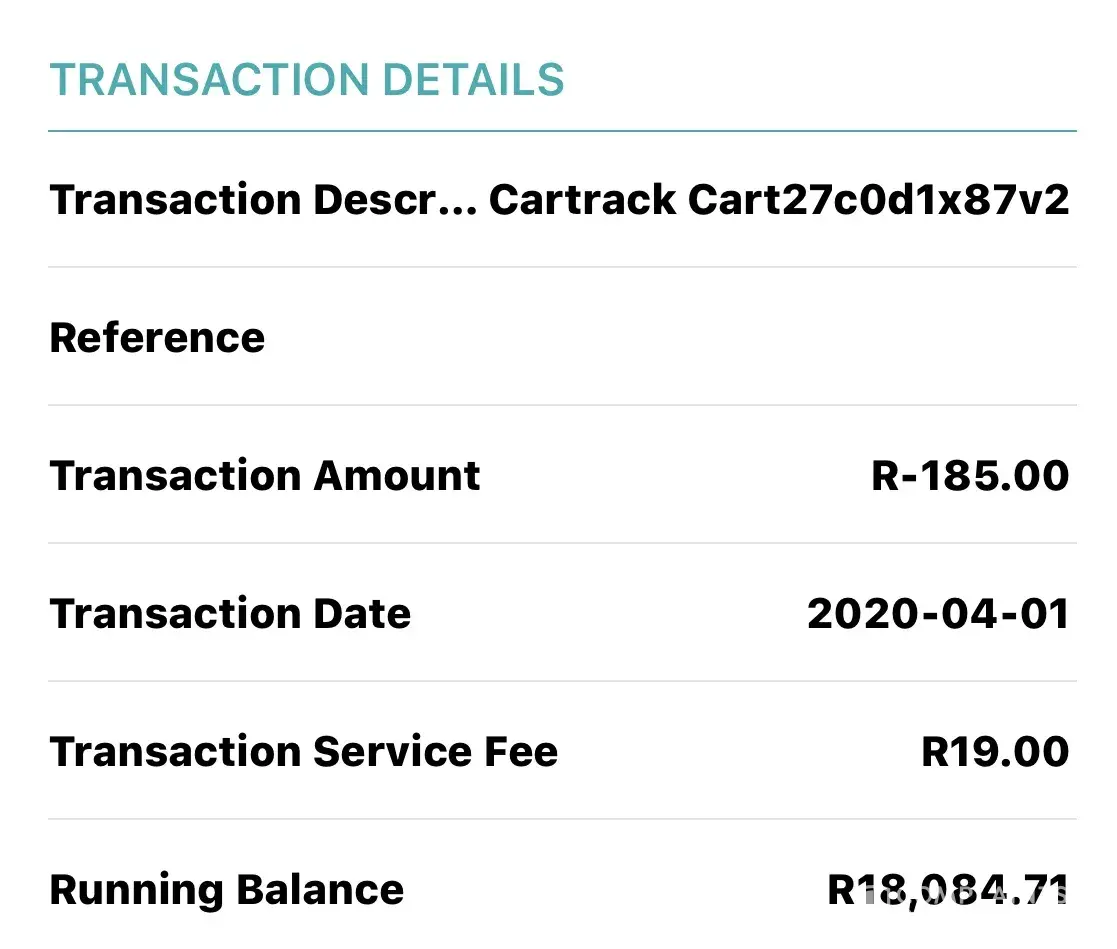Click the Cart27c0d1x87v2 description code

pos(878,200)
